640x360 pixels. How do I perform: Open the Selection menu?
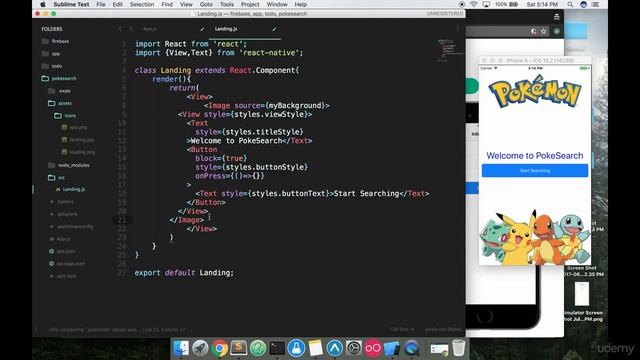[142, 4]
